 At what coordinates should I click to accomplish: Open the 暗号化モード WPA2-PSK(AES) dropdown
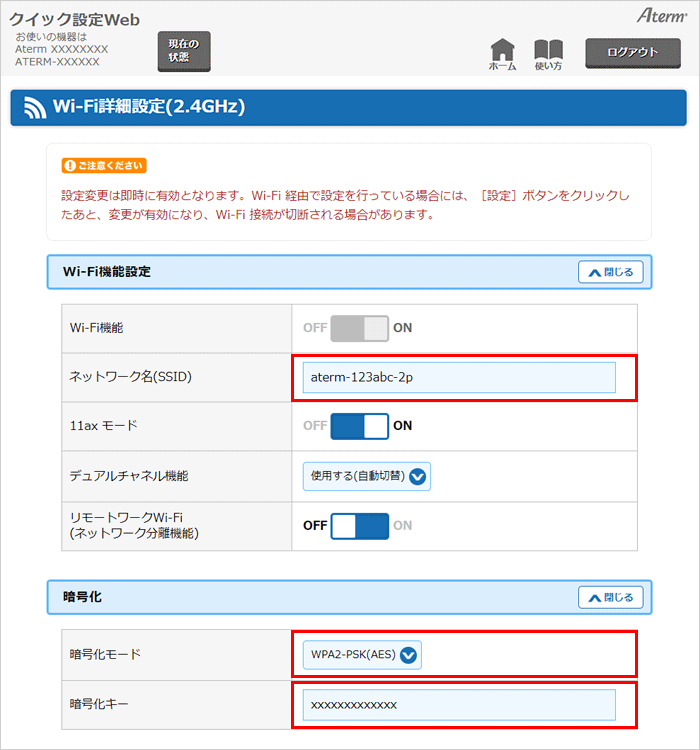pyautogui.click(x=362, y=655)
